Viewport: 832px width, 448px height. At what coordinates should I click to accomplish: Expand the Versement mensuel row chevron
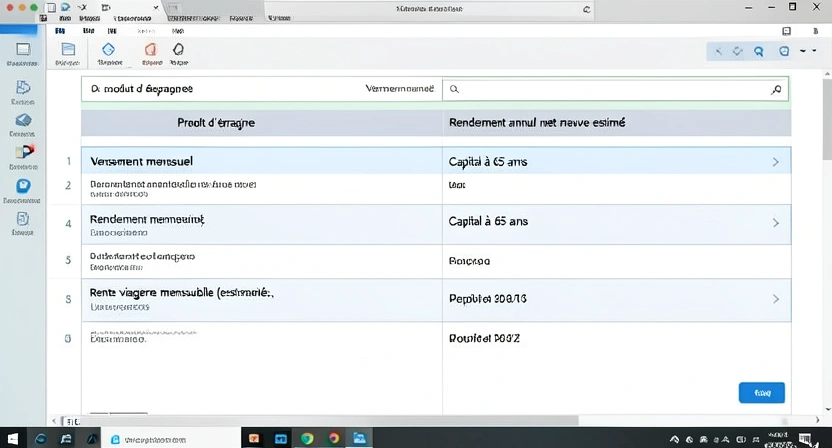(x=775, y=162)
